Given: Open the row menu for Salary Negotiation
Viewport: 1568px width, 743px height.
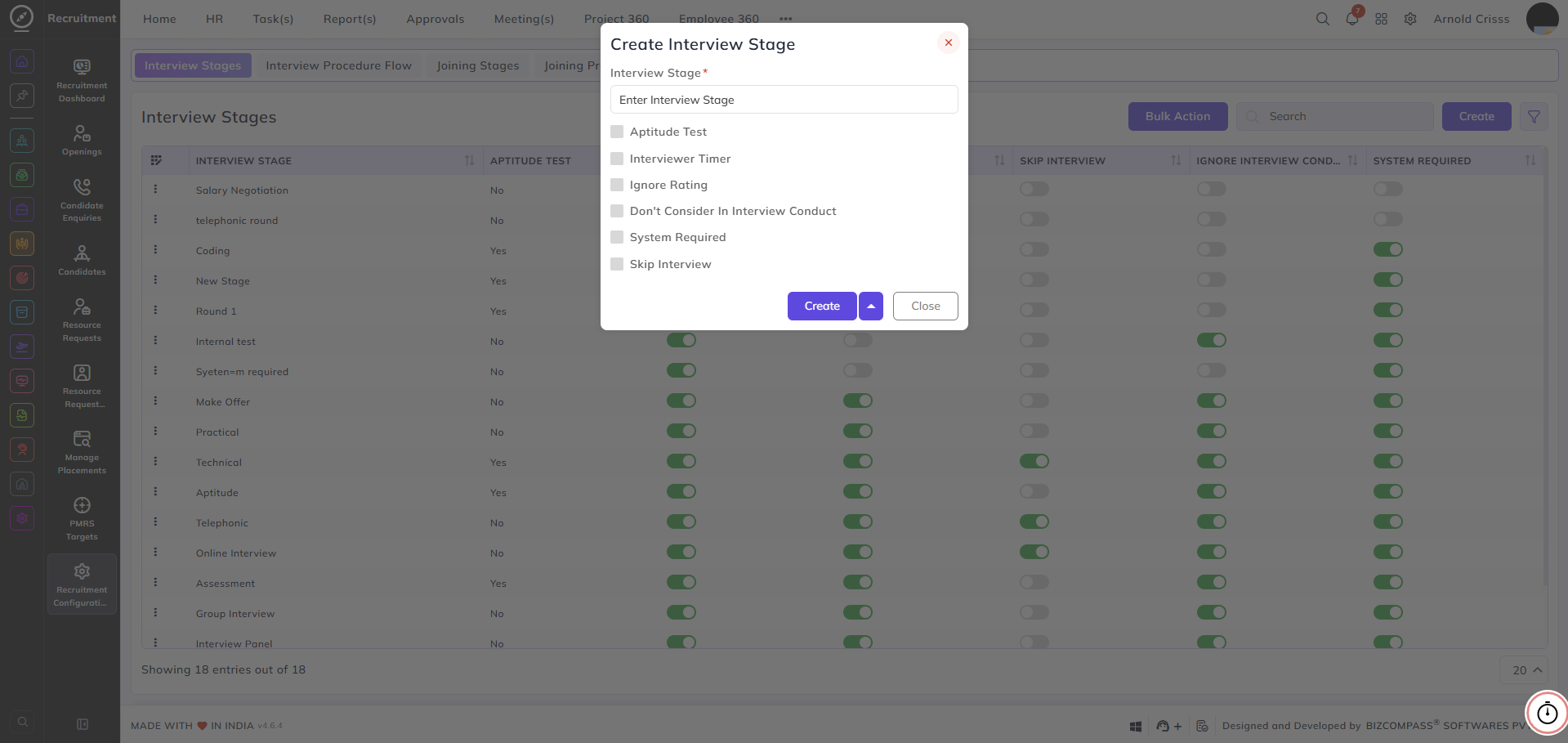Looking at the screenshot, I should click(155, 190).
